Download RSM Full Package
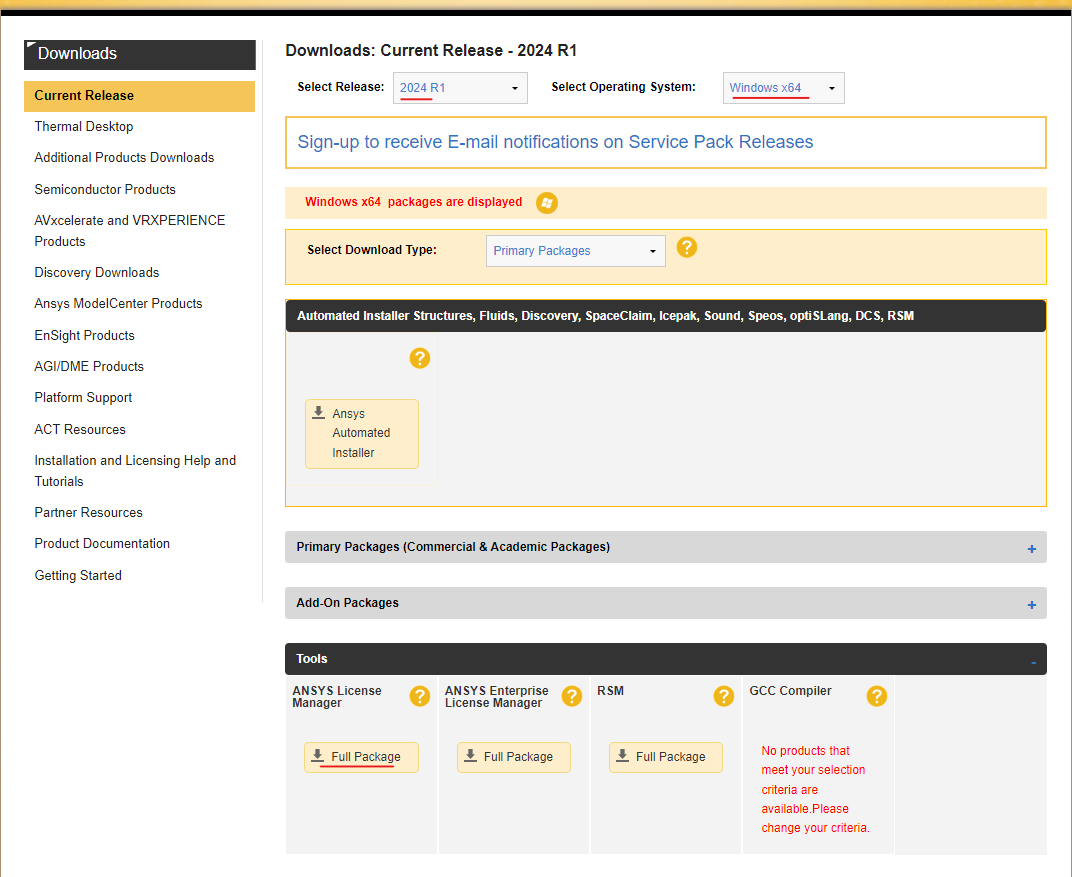 (666, 757)
